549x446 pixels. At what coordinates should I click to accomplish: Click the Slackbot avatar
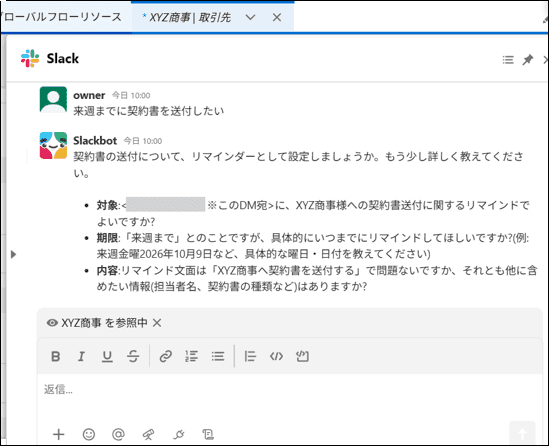[x=53, y=145]
